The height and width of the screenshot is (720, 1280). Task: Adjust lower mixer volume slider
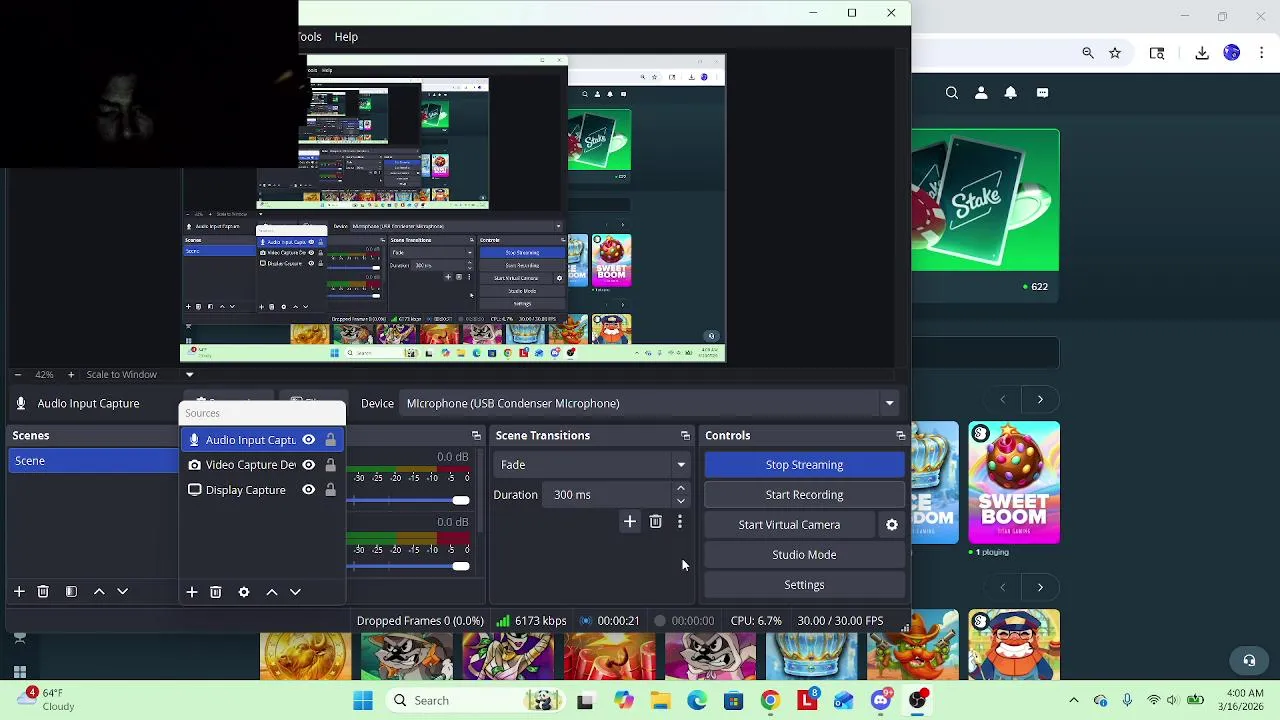(460, 567)
